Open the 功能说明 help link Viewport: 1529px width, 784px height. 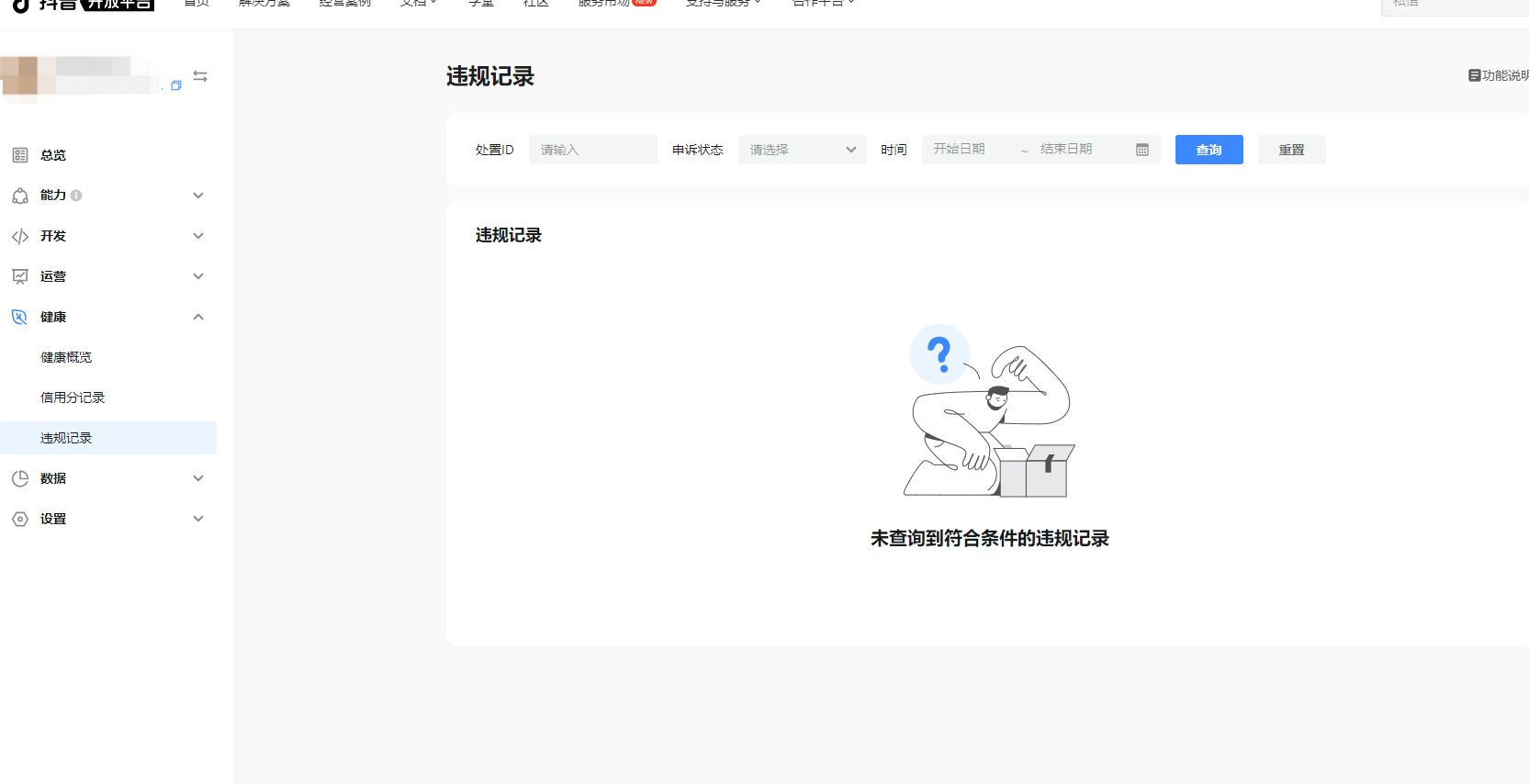(1500, 75)
